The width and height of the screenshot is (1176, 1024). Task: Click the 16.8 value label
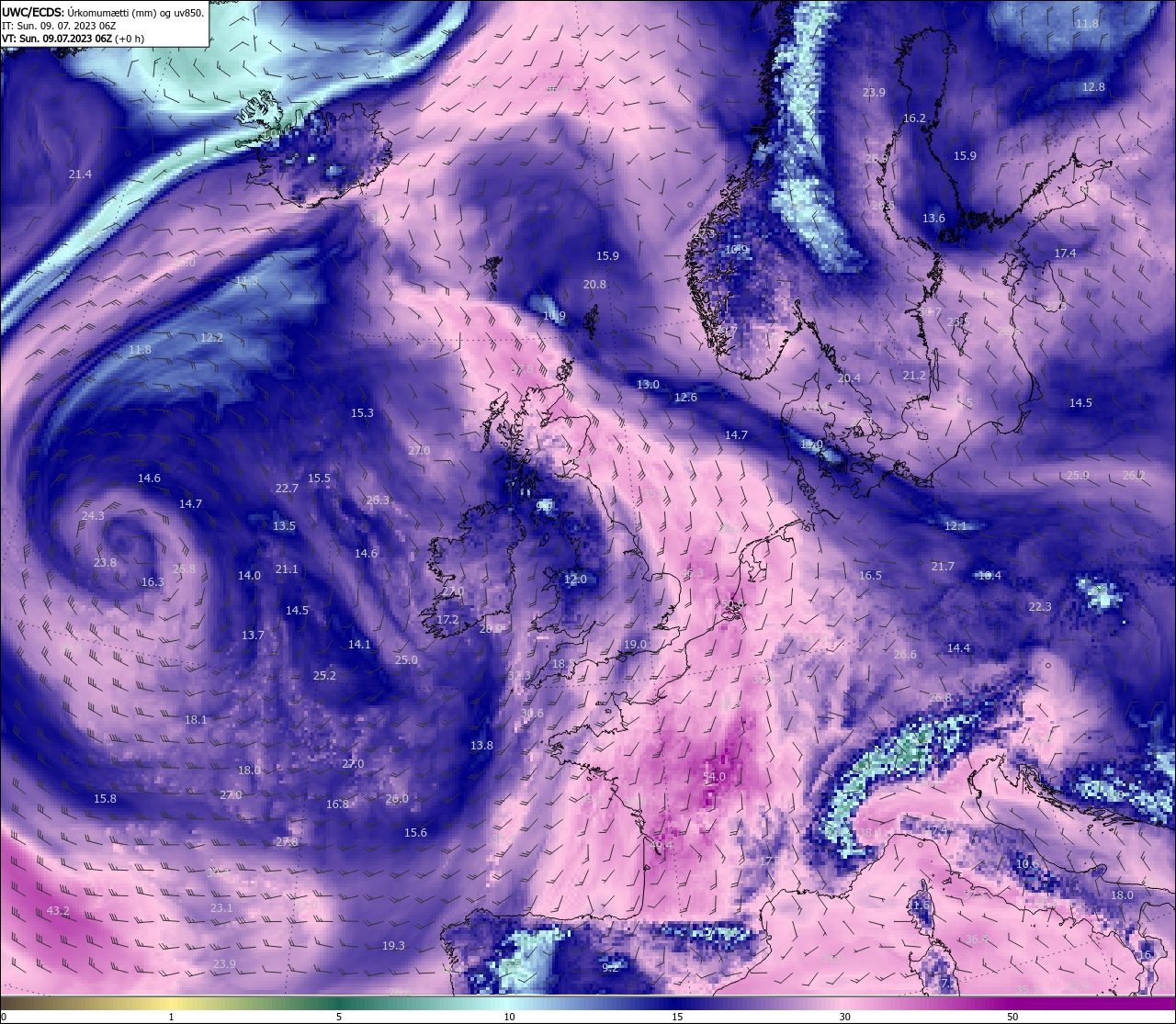point(337,805)
